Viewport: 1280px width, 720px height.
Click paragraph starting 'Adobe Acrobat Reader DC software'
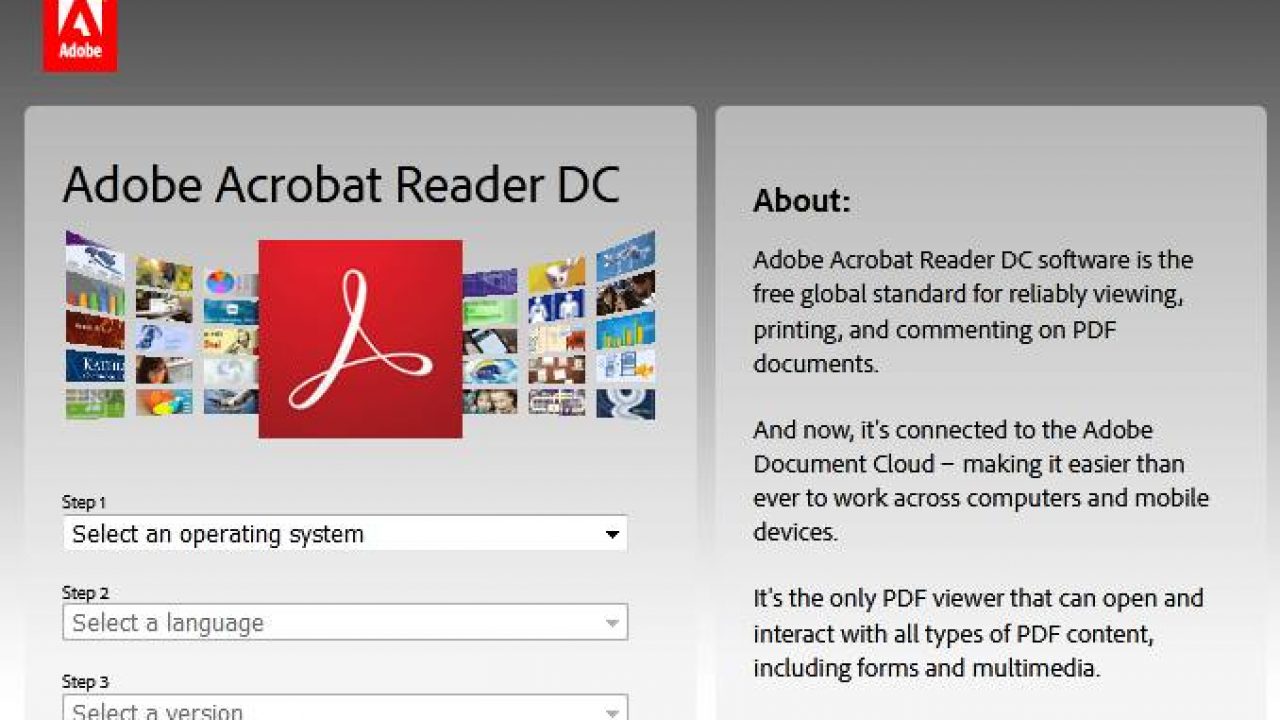tap(973, 311)
